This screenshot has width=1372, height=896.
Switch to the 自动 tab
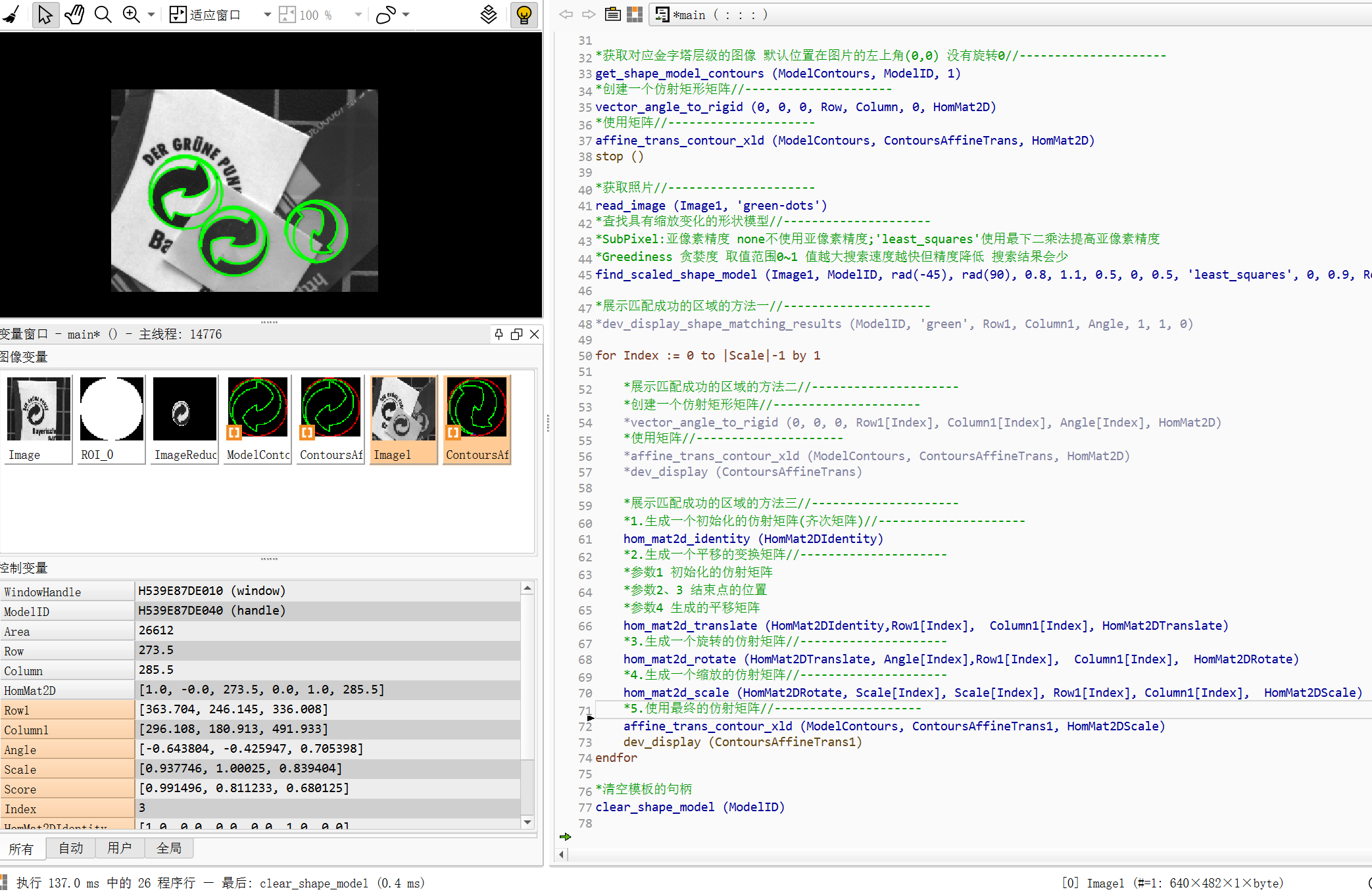point(71,848)
